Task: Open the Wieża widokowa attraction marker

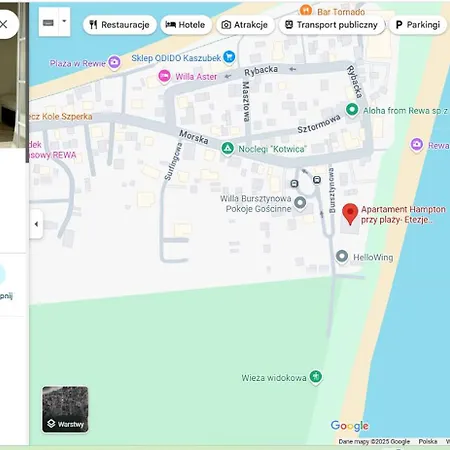Action: tap(315, 377)
